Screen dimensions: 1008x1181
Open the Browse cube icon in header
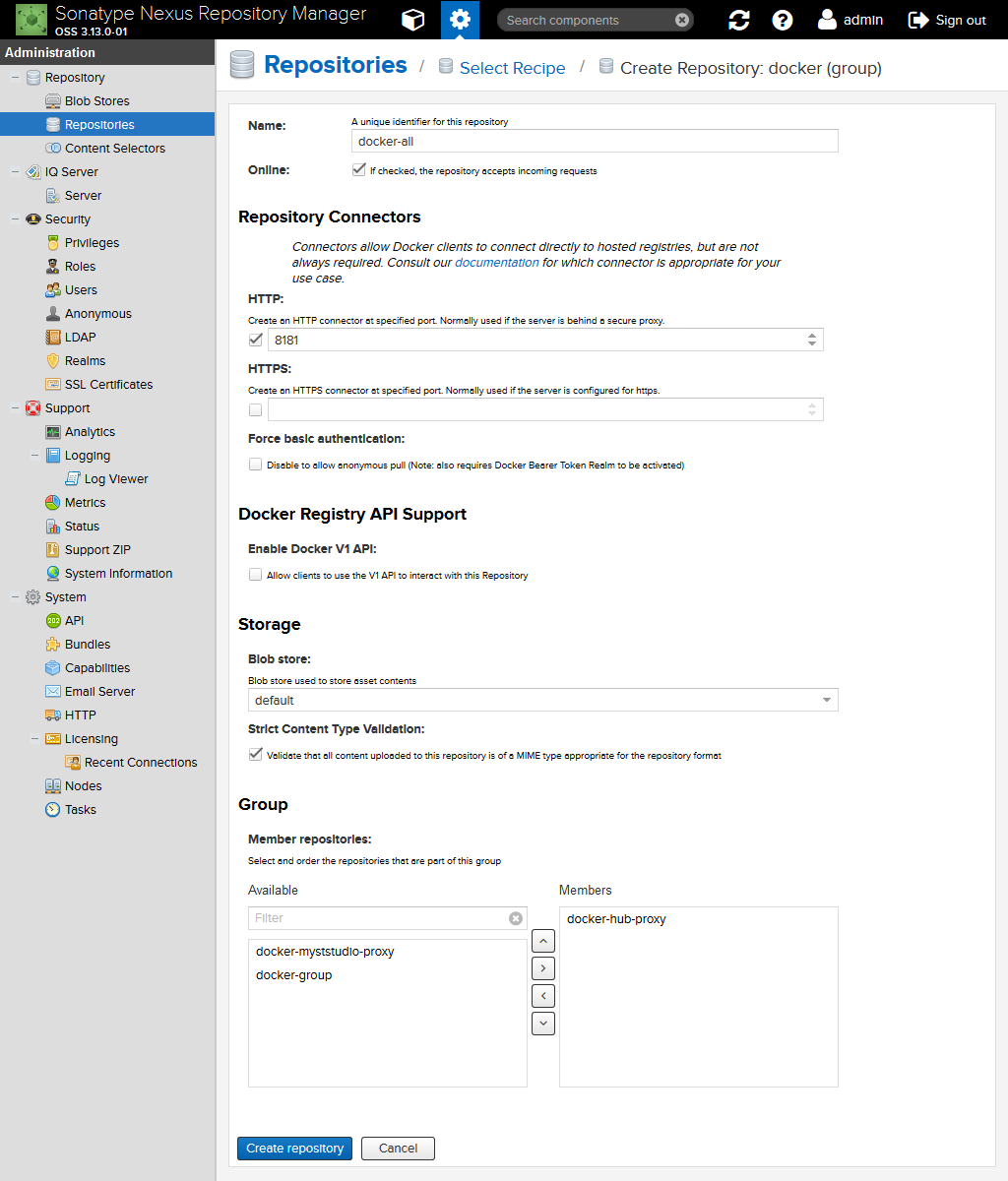coord(413,20)
